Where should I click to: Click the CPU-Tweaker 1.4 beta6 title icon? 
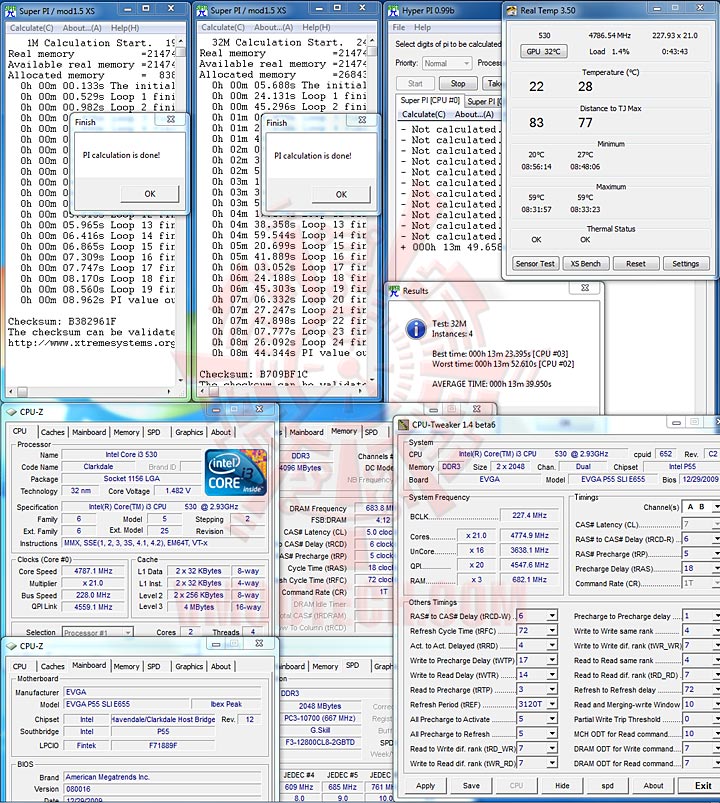[404, 425]
